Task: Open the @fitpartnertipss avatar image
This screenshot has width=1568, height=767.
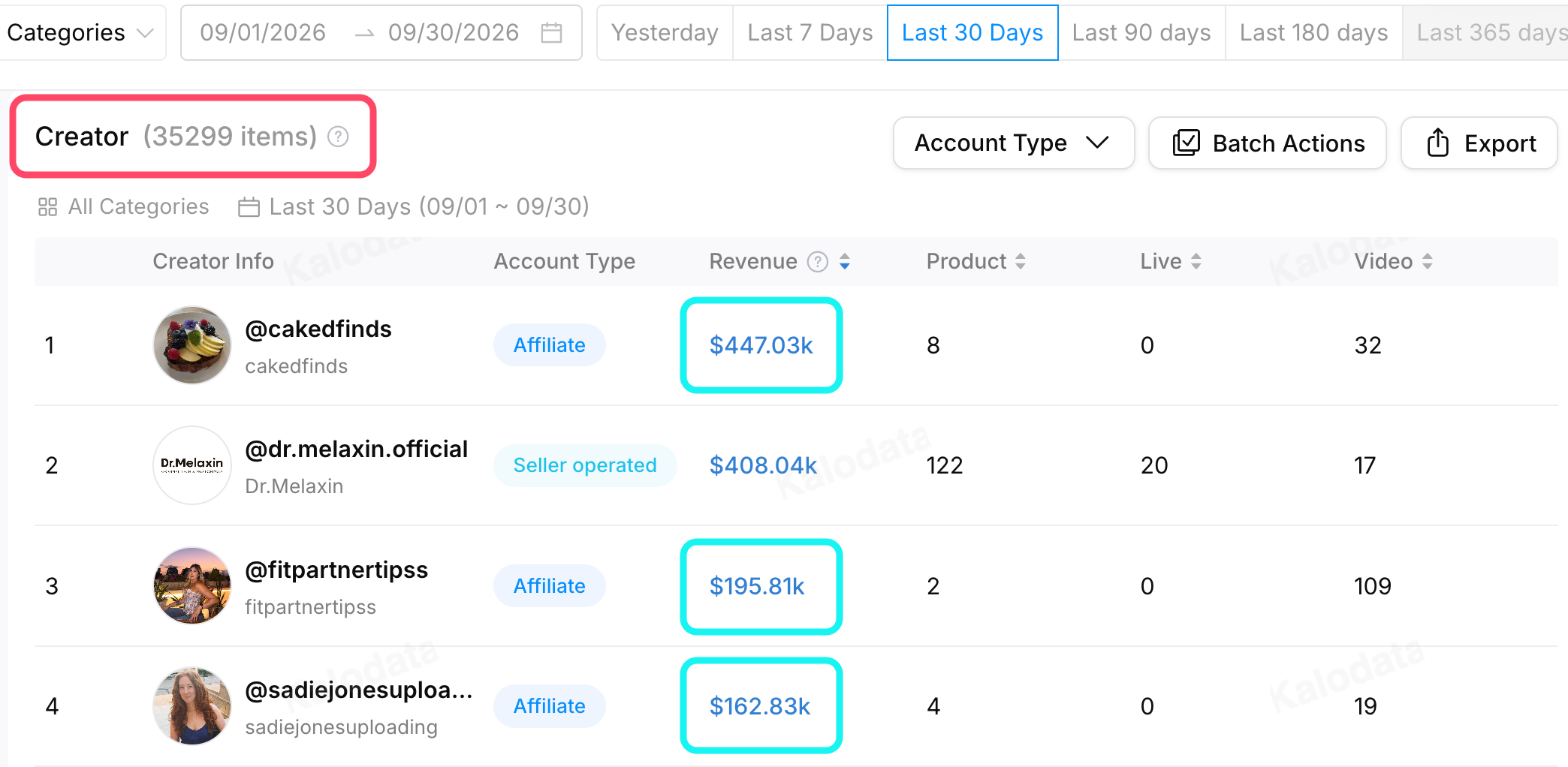Action: (192, 586)
